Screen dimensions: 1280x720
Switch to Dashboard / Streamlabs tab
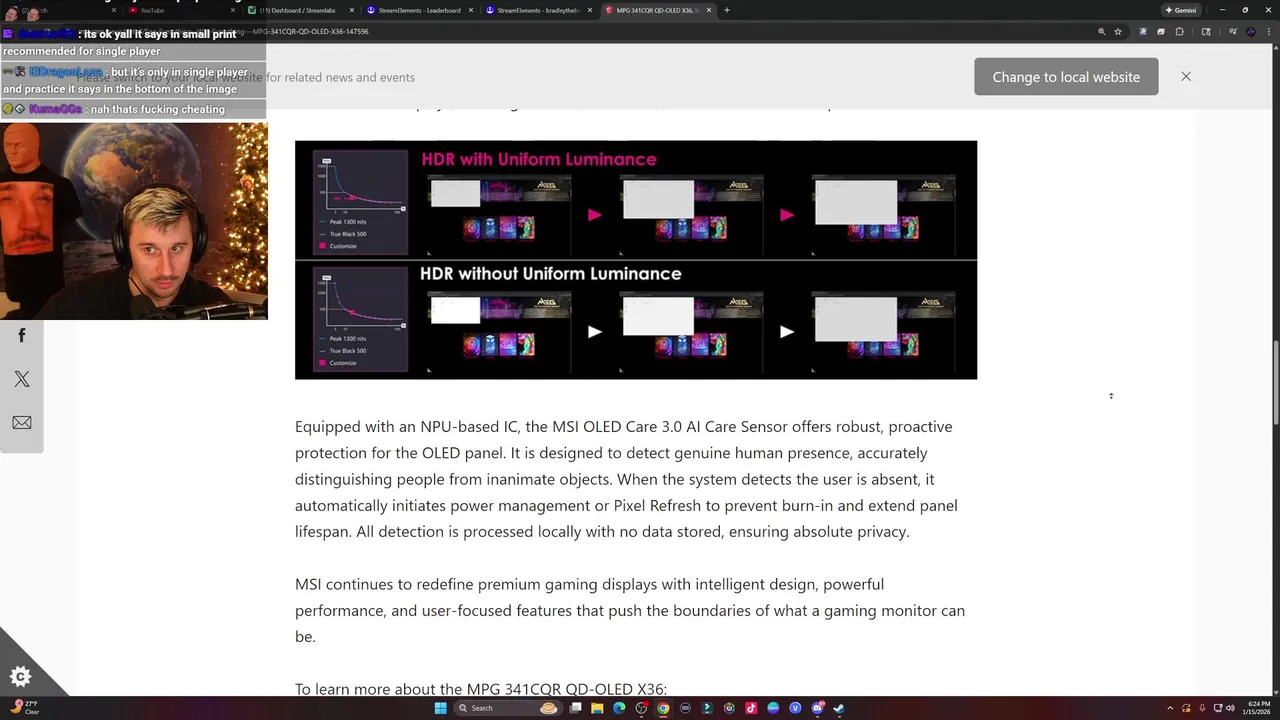point(300,10)
